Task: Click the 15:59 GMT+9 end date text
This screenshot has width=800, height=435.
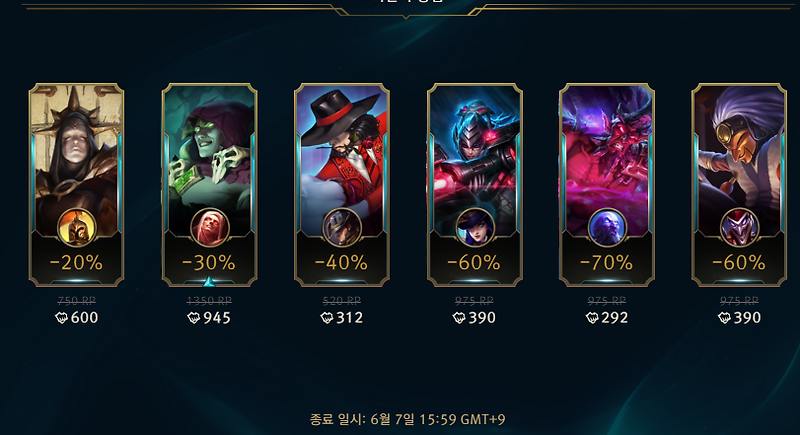Action: click(x=462, y=420)
